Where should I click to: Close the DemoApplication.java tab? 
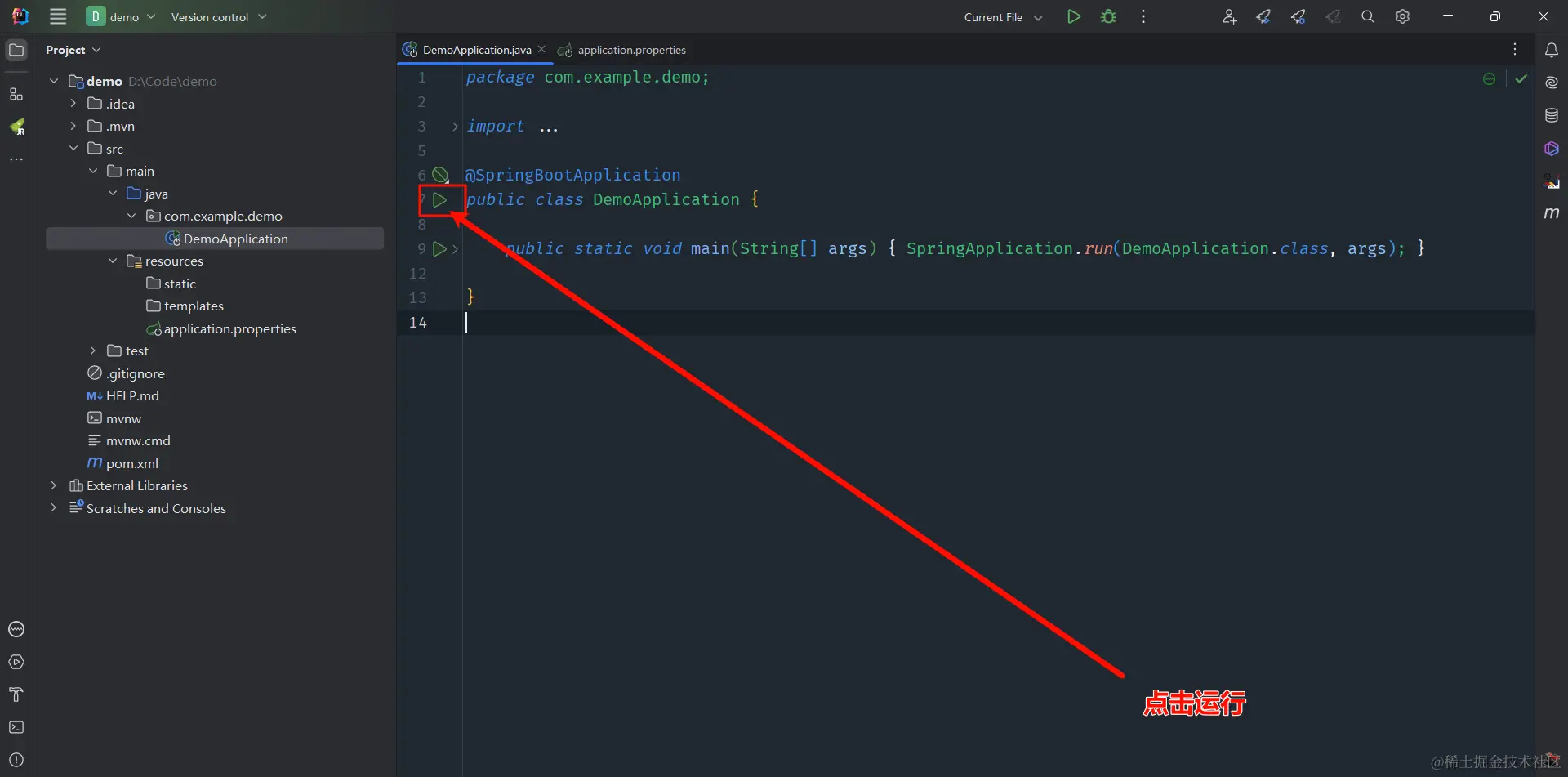[541, 50]
